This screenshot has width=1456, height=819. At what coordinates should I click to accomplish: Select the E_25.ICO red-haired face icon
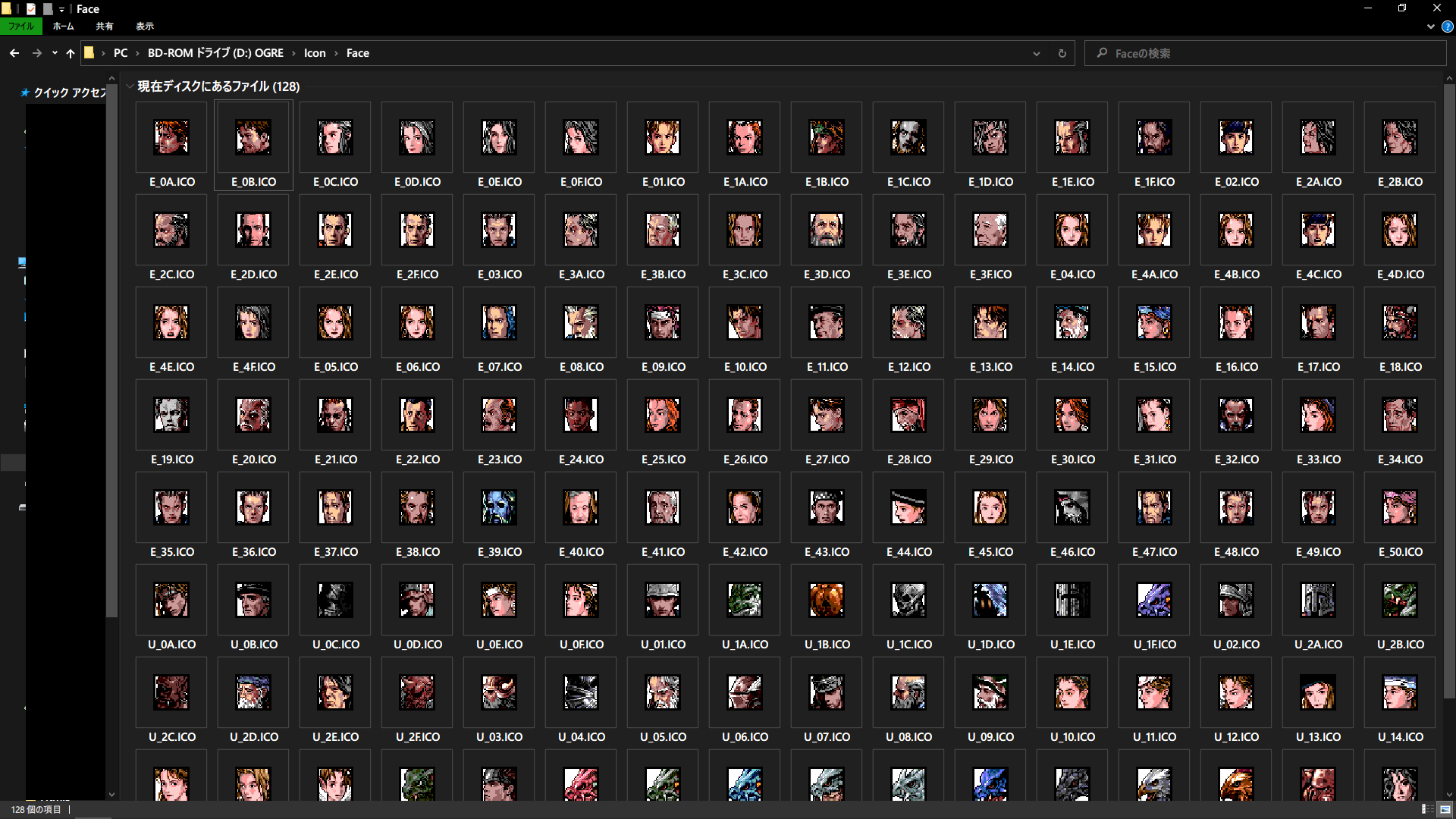point(663,416)
